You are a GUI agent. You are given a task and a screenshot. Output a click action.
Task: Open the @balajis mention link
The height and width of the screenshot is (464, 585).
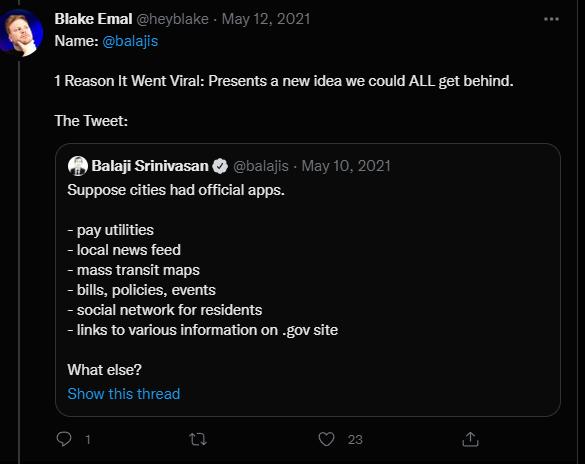pyautogui.click(x=130, y=41)
